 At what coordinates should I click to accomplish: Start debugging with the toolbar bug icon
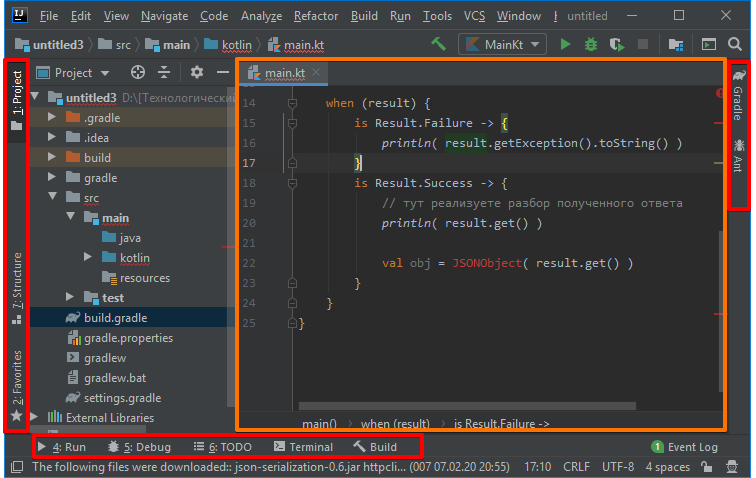[x=591, y=44]
